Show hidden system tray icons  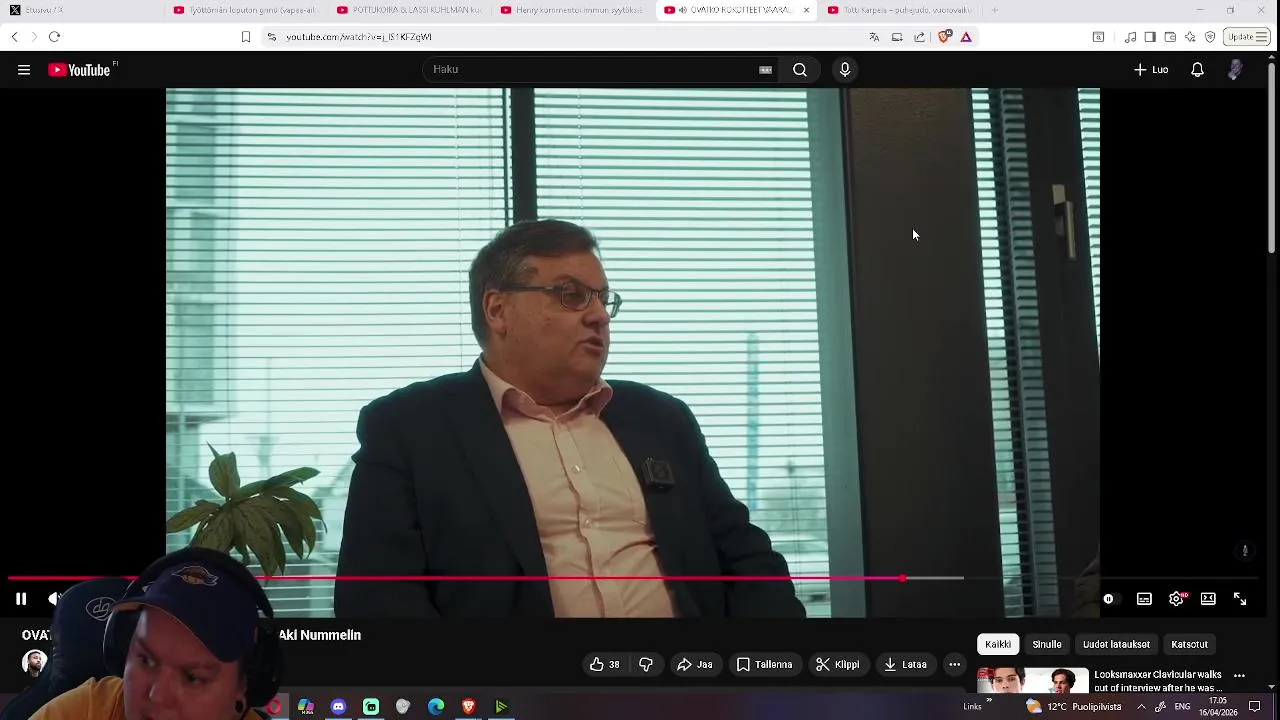1141,707
